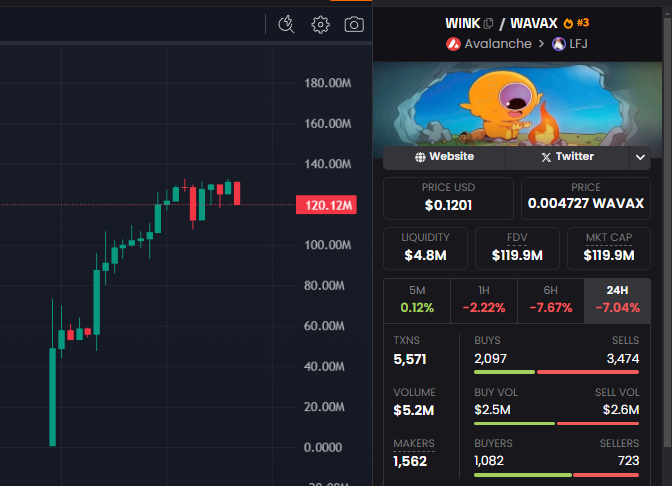Click the last red candlestick on chart
The height and width of the screenshot is (486, 672).
pos(237,193)
